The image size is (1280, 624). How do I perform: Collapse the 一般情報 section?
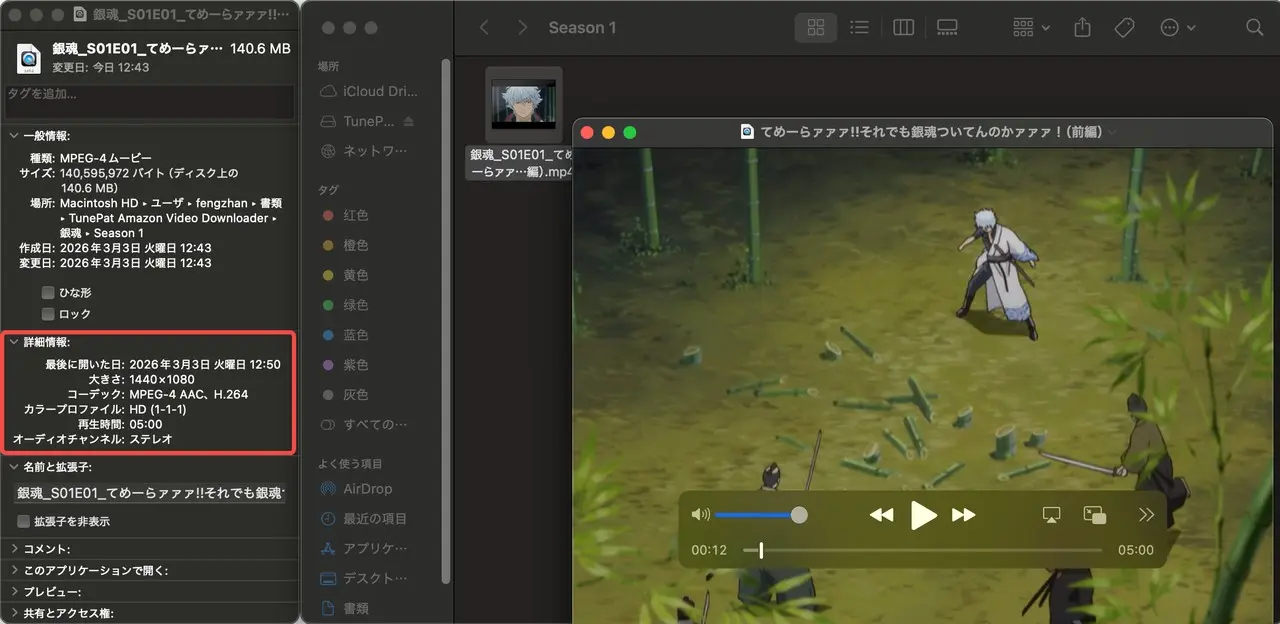point(12,136)
